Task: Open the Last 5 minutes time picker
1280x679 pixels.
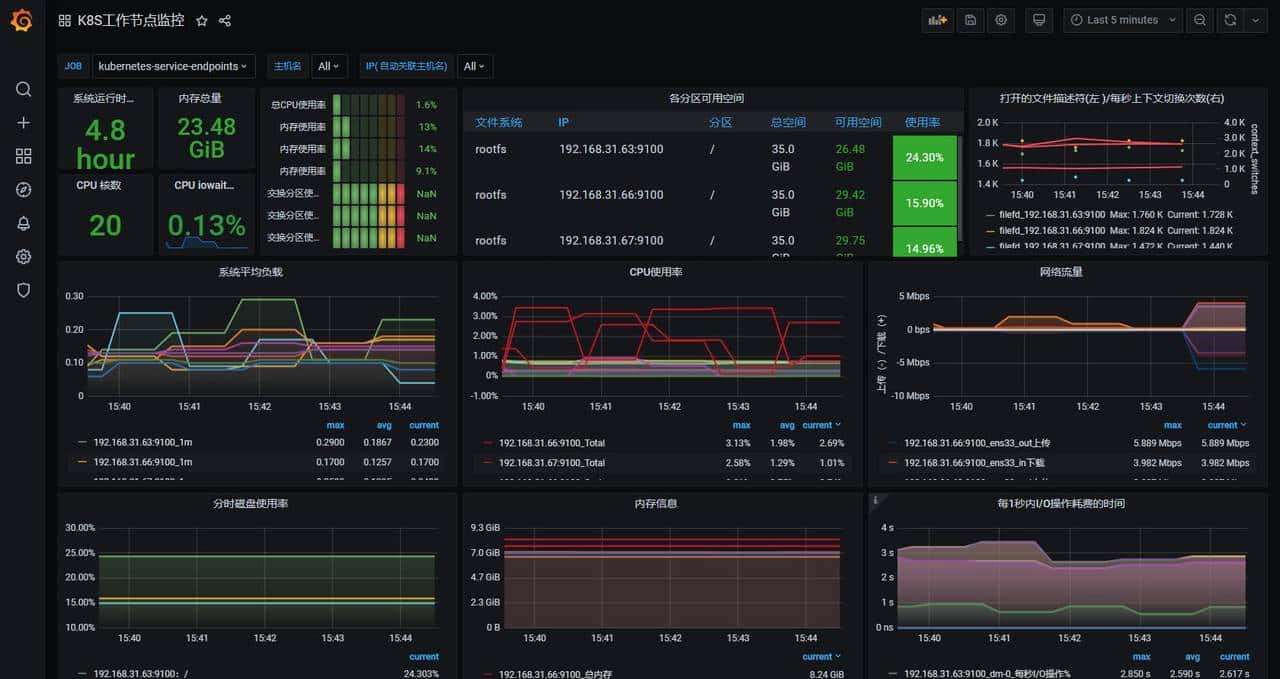Action: (x=1120, y=20)
